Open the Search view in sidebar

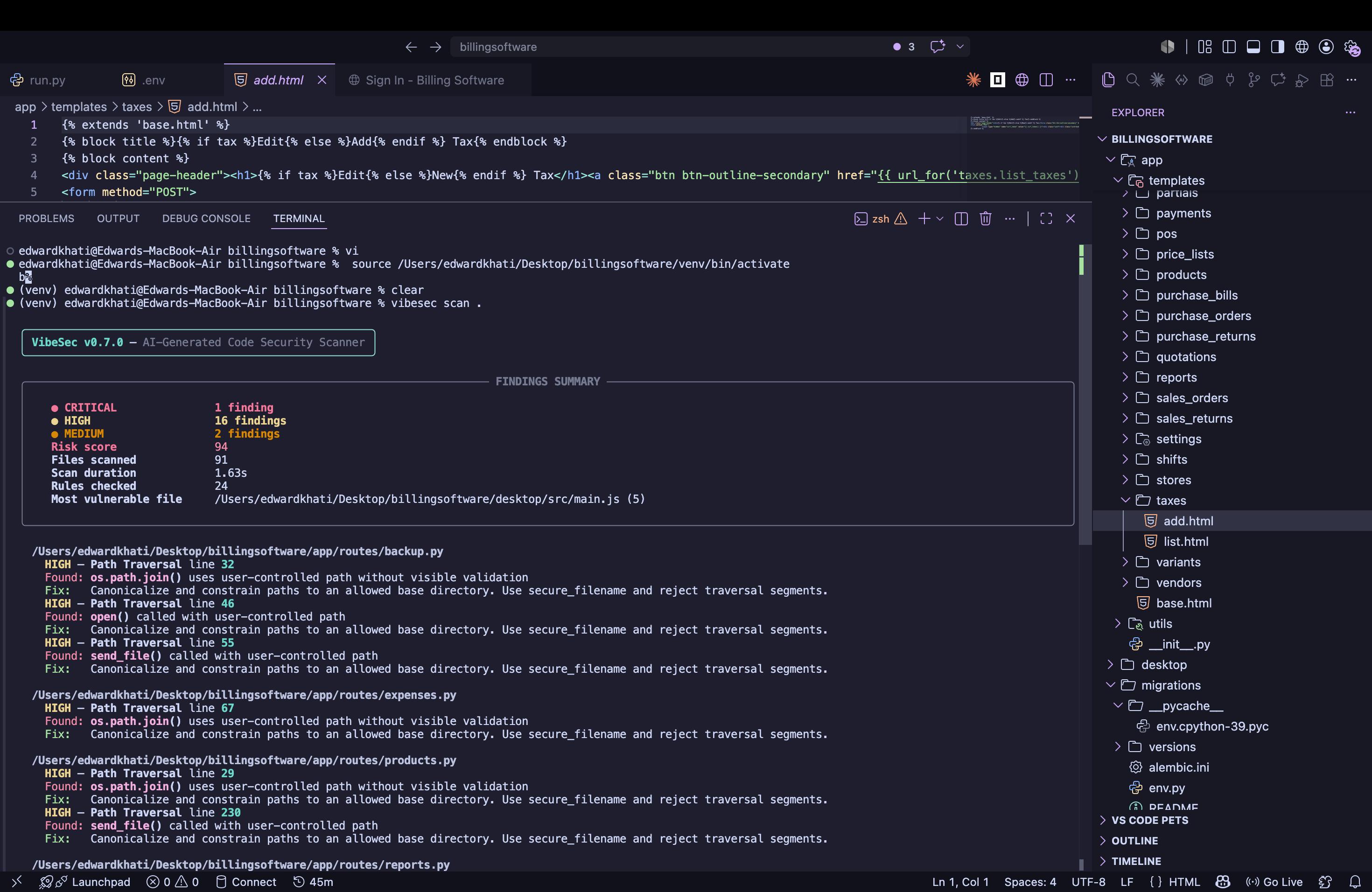(1133, 80)
